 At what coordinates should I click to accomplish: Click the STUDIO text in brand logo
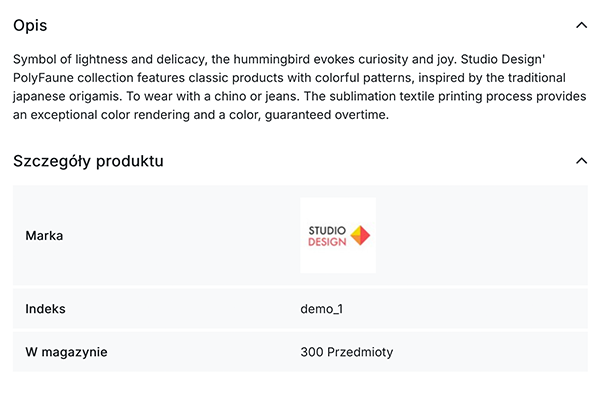(x=327, y=228)
